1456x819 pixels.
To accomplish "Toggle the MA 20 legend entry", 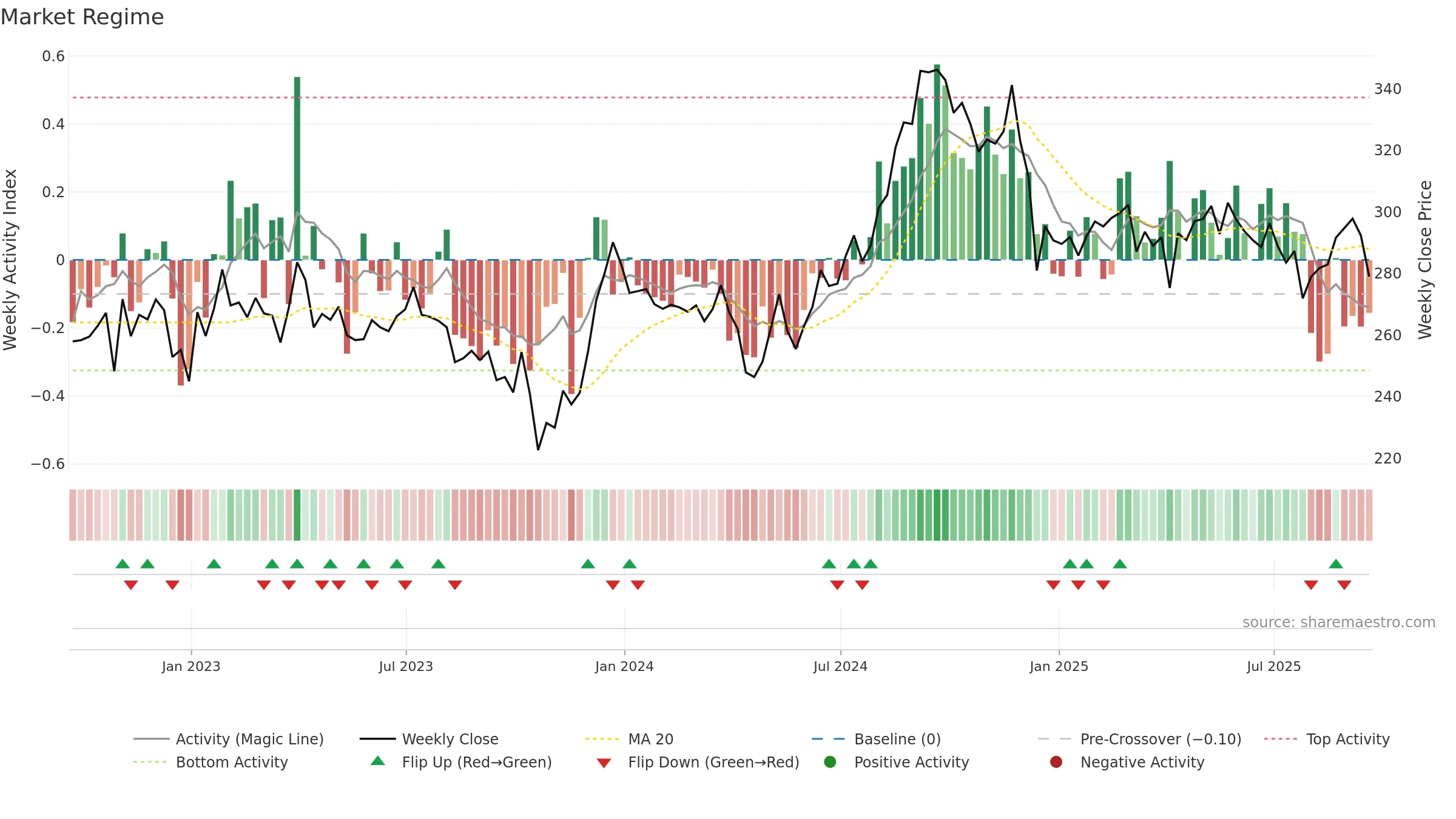I will (x=629, y=739).
